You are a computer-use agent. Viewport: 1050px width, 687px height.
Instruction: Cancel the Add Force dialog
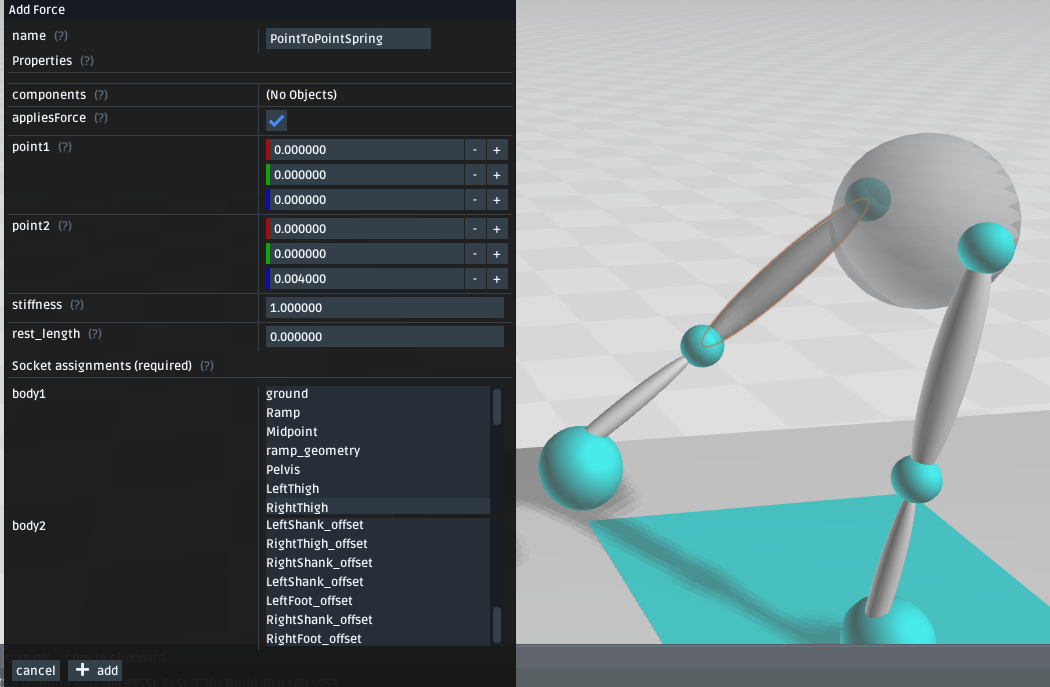(35, 670)
